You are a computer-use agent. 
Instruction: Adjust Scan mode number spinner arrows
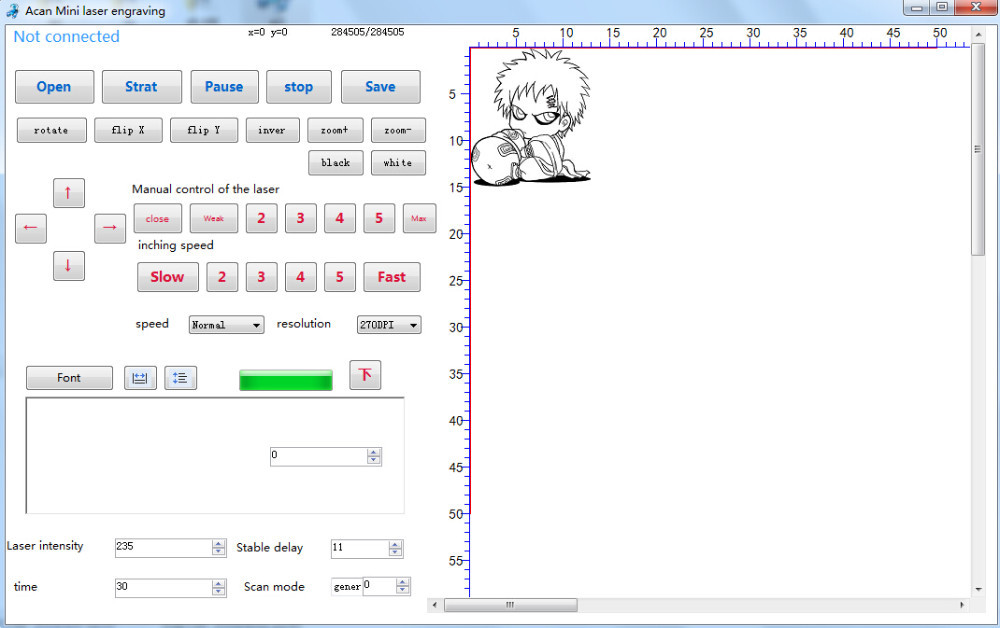402,586
